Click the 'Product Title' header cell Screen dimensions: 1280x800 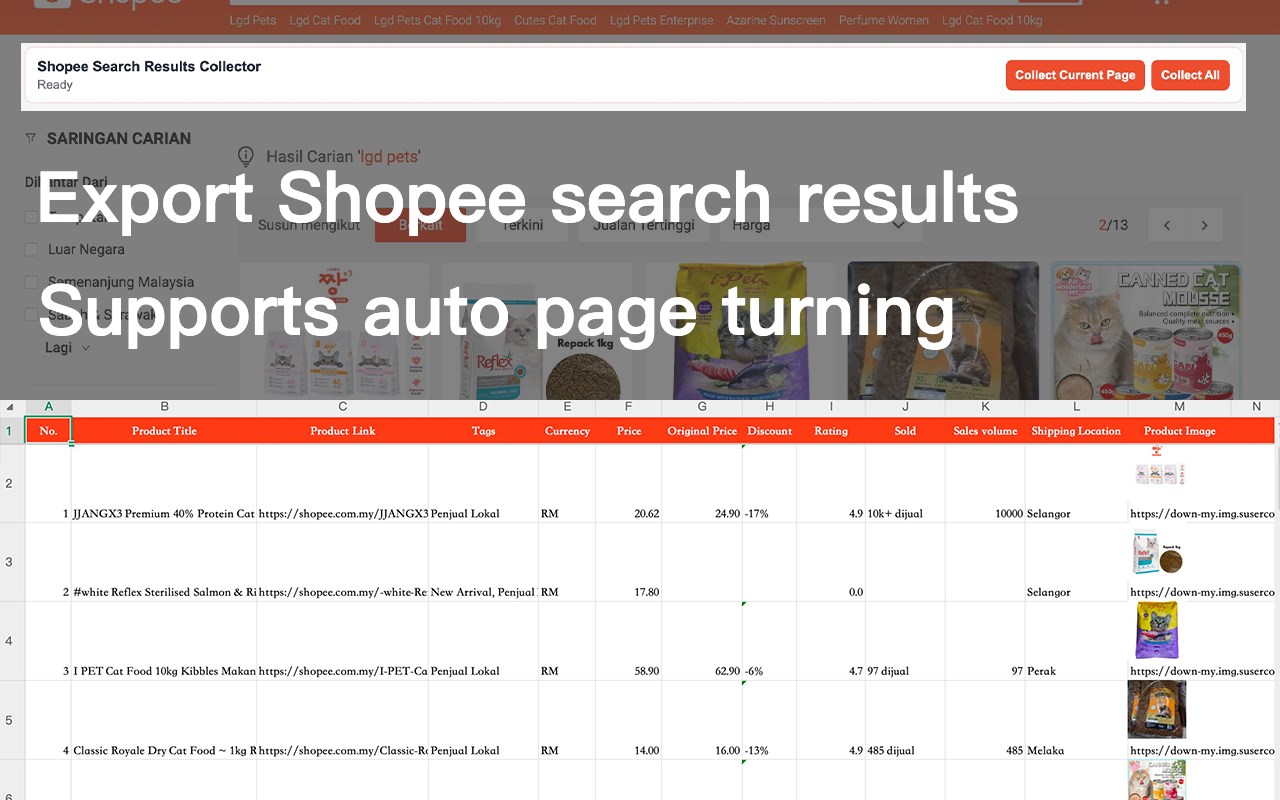coord(164,431)
